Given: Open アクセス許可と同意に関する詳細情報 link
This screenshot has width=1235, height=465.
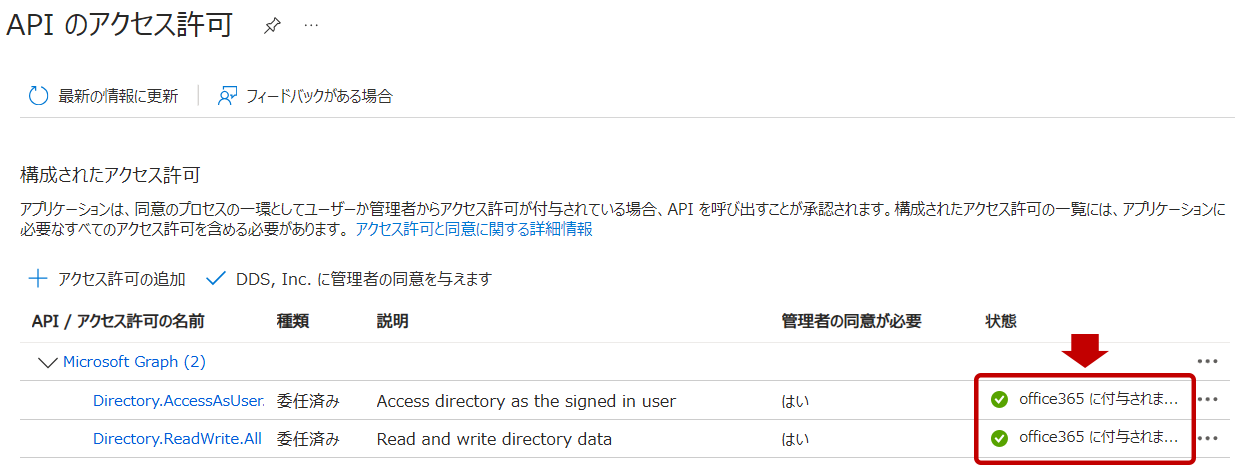Looking at the screenshot, I should click(474, 229).
